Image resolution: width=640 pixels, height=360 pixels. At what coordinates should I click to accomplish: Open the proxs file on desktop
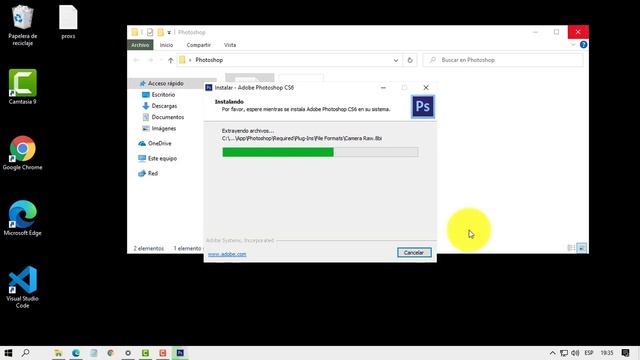68,22
